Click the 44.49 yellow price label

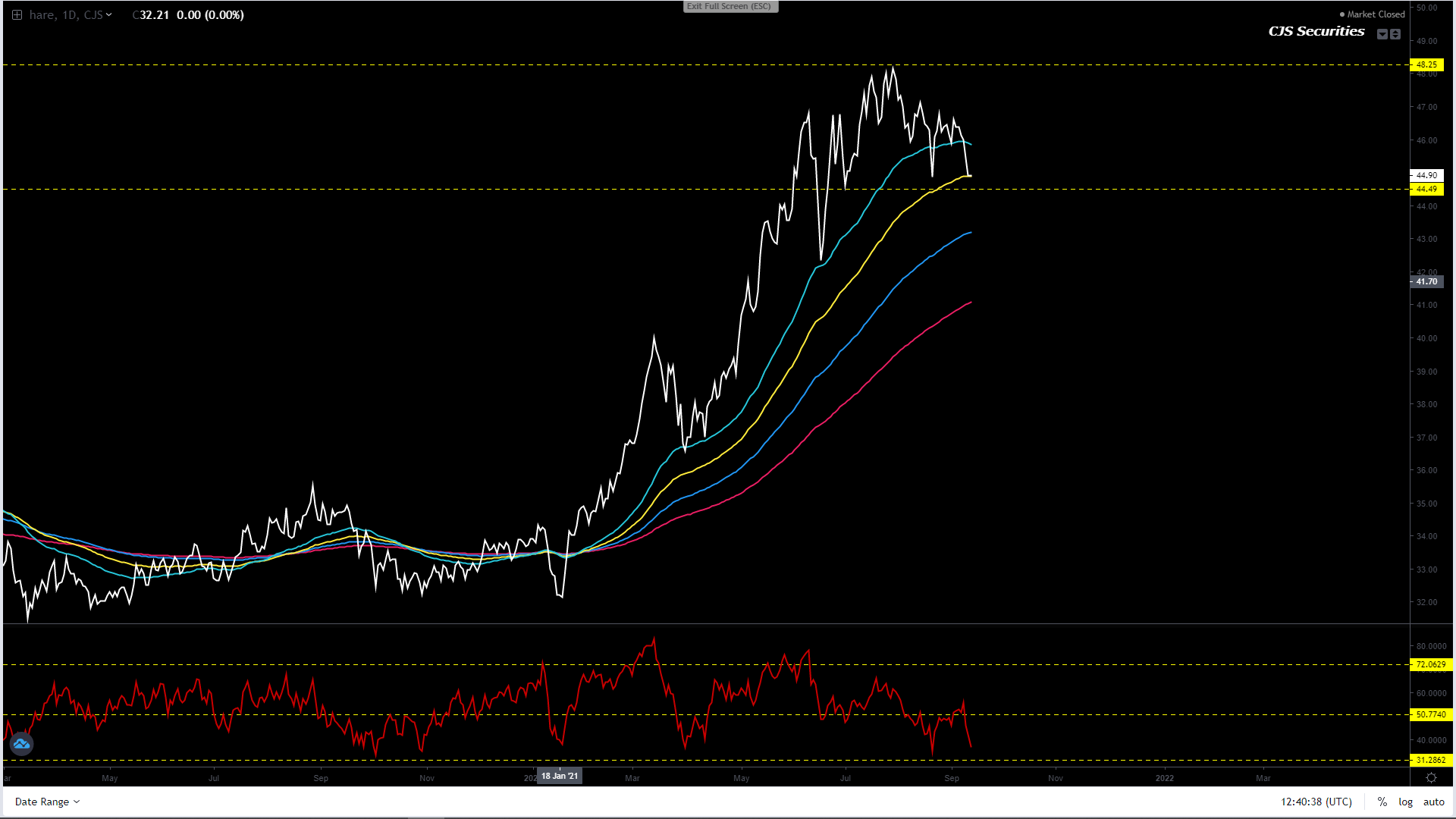coord(1426,190)
